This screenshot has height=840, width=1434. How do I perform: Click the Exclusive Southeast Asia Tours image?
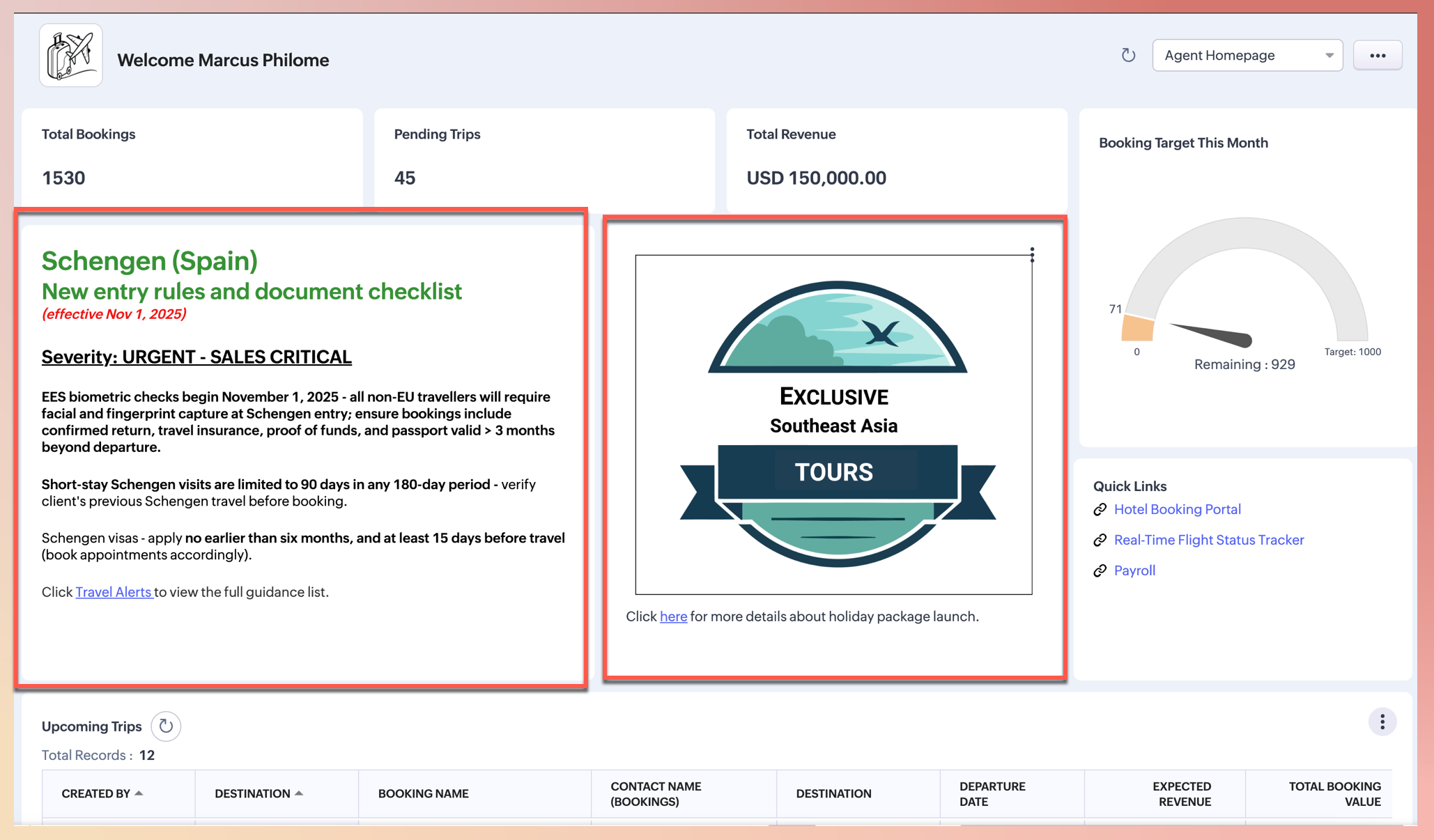[x=833, y=424]
